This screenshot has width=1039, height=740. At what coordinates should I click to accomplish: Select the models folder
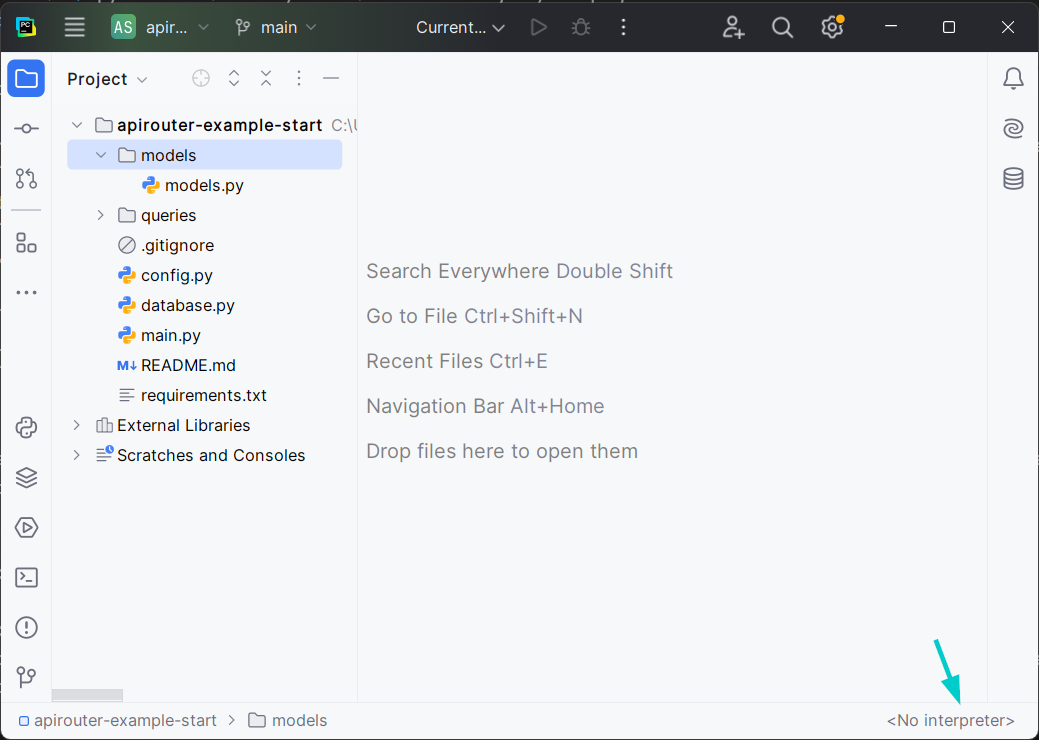[x=205, y=155]
